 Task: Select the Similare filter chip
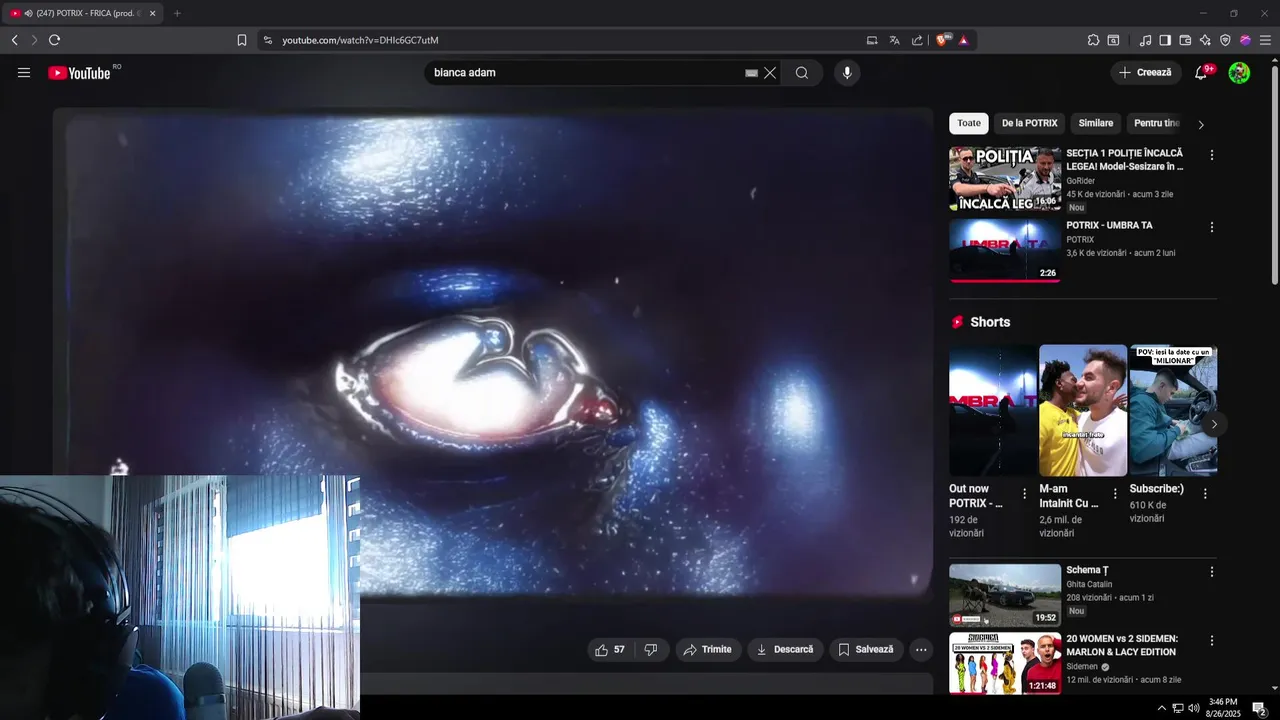tap(1095, 124)
